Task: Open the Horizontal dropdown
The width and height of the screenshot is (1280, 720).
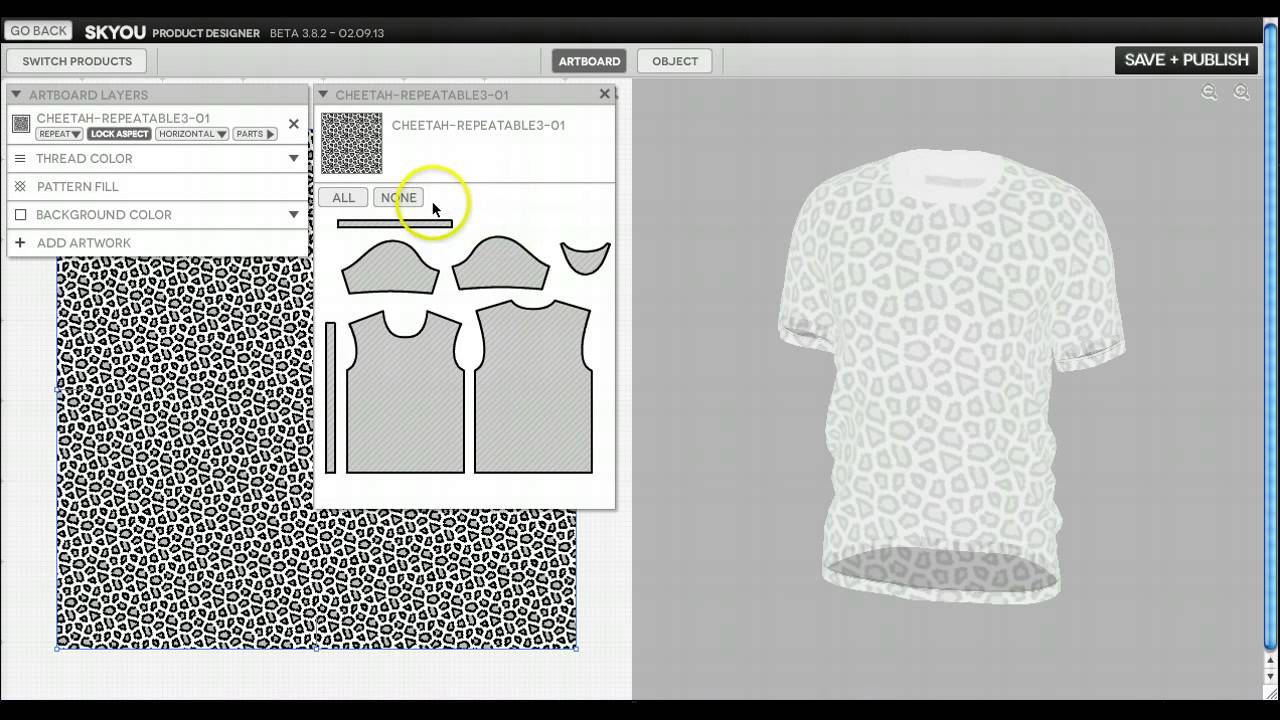Action: [x=192, y=134]
